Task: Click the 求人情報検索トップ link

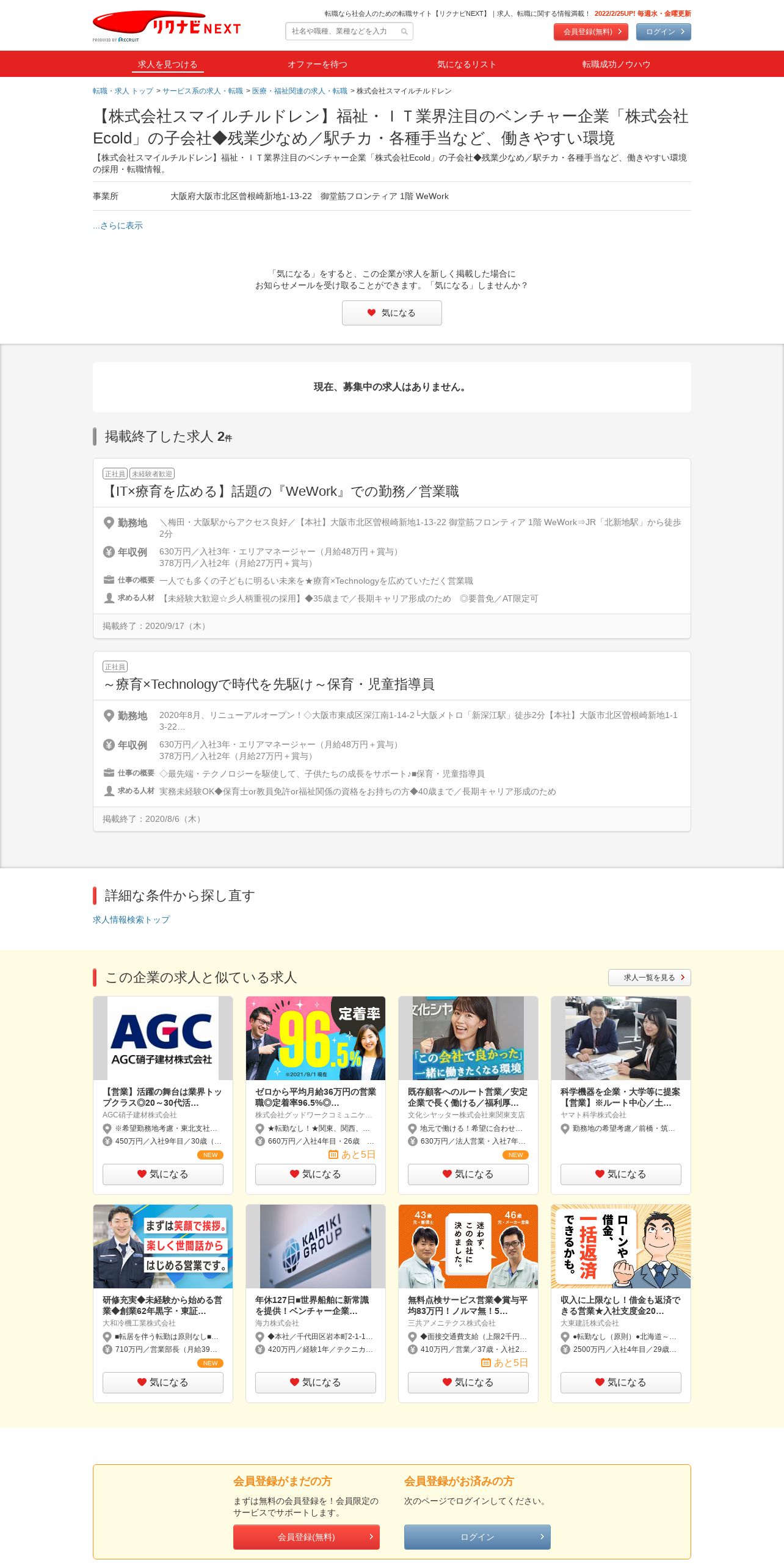Action: click(x=131, y=920)
